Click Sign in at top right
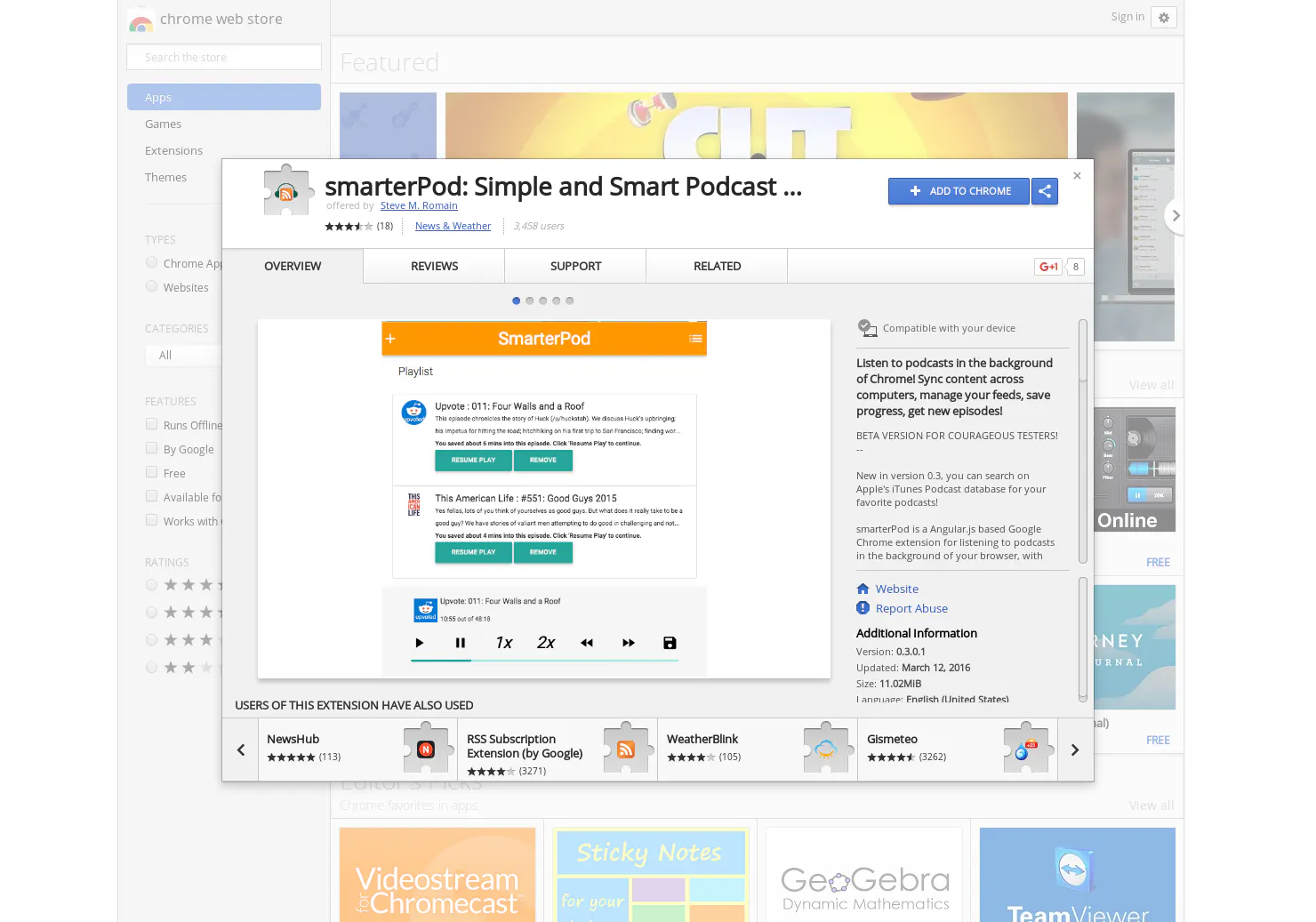This screenshot has width=1316, height=922. tap(1127, 17)
